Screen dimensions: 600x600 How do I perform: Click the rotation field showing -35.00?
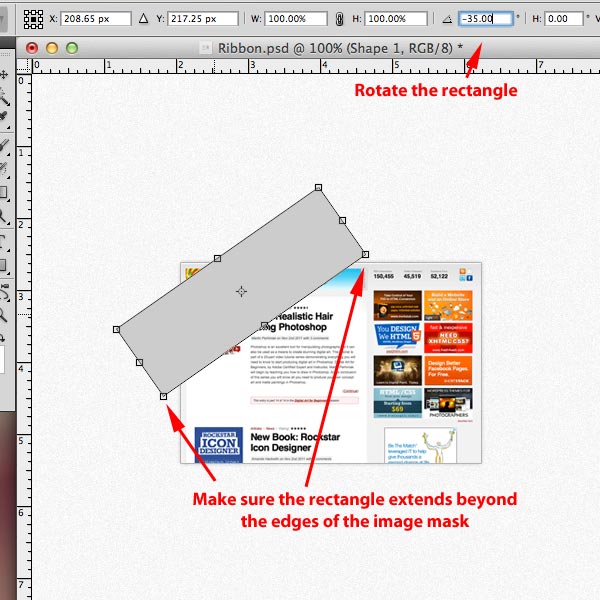point(486,18)
